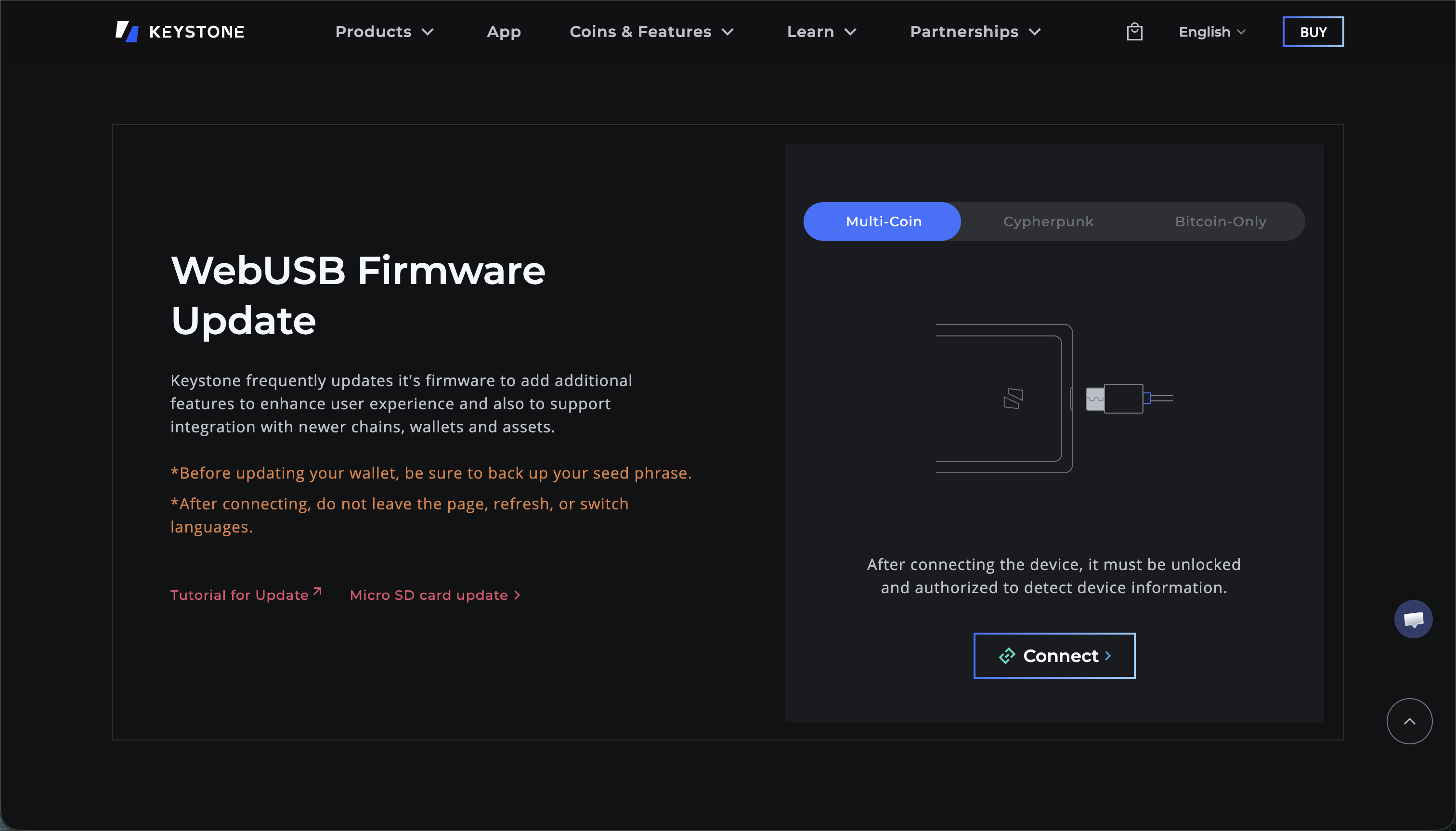Switch to the Cypherpunk firmware tab

coord(1048,221)
